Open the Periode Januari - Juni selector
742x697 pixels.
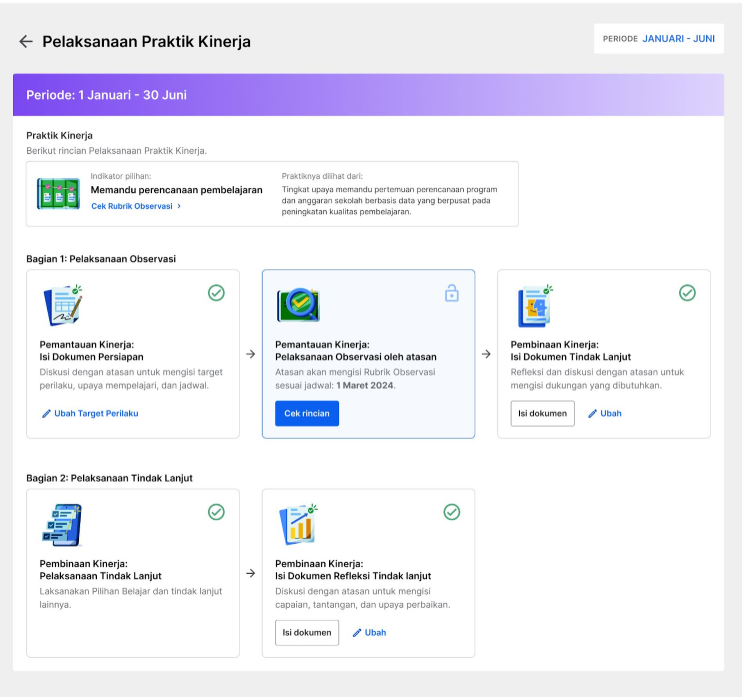[659, 39]
